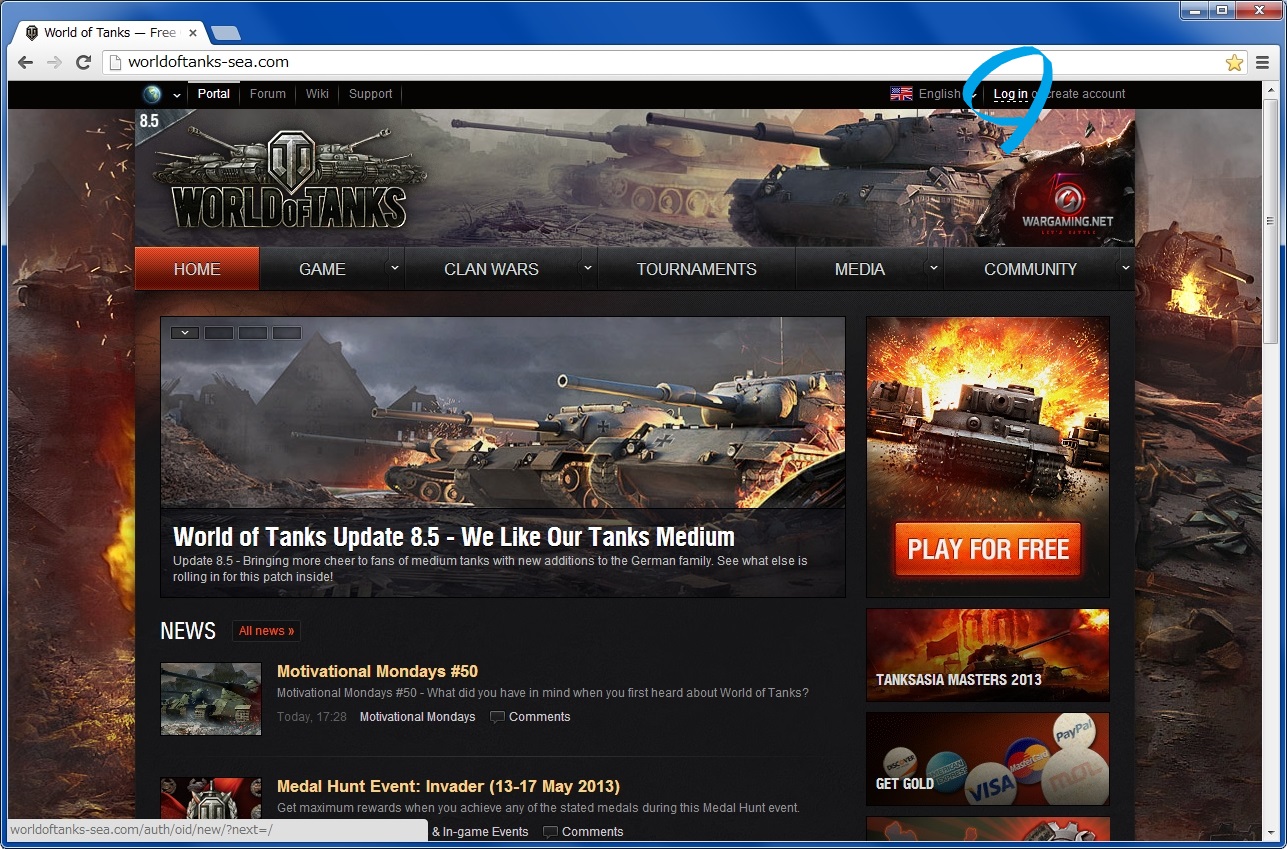Visit the Forum link
Viewport: 1287px width, 849px height.
coord(268,94)
